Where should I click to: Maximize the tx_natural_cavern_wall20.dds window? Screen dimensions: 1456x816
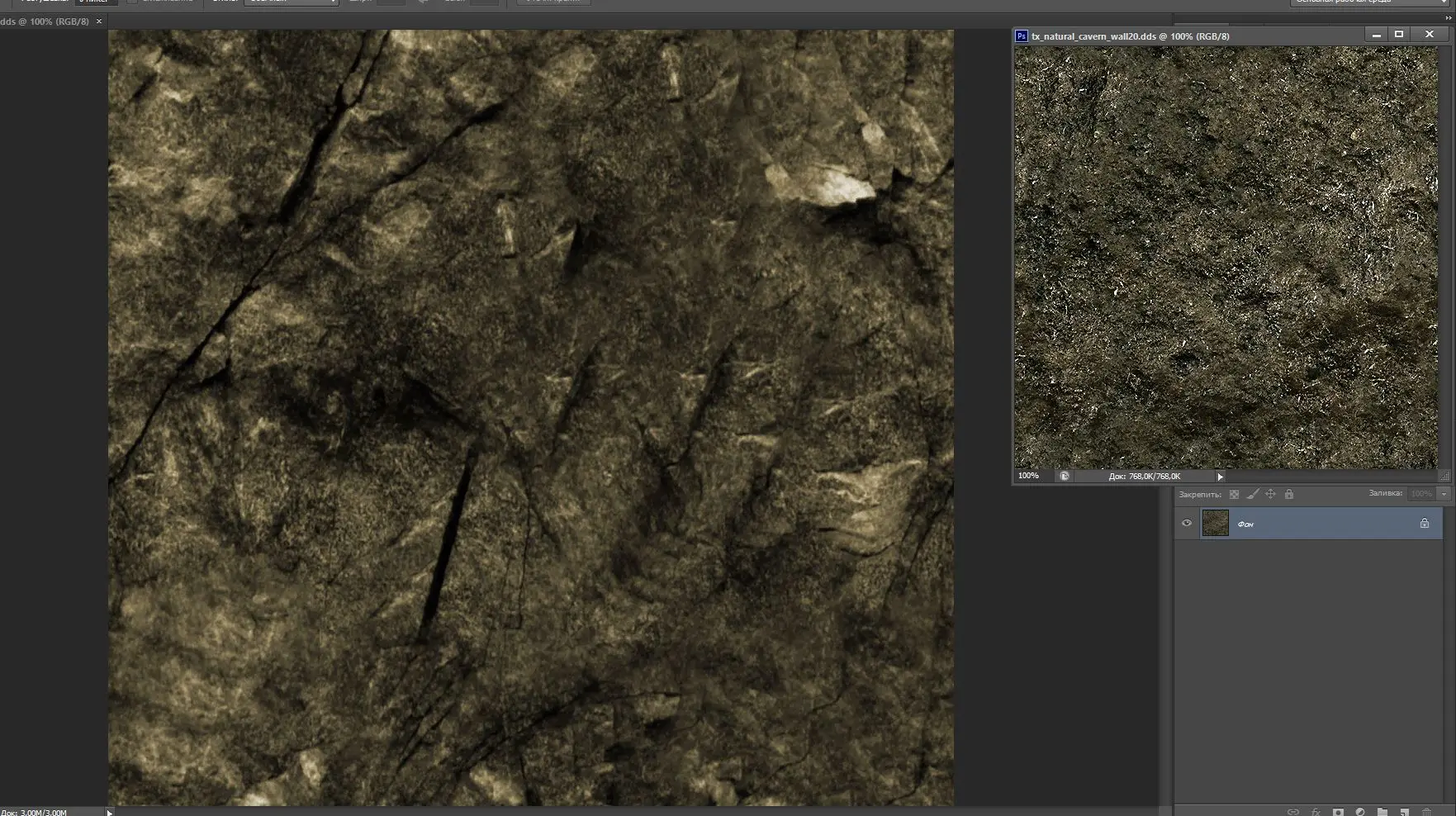point(1399,35)
